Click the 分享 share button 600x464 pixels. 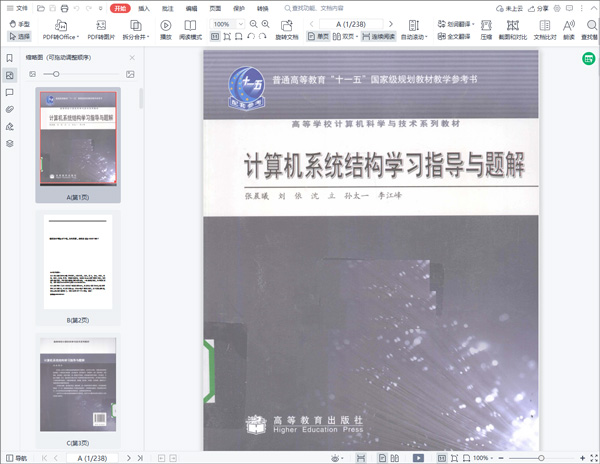tap(538, 8)
